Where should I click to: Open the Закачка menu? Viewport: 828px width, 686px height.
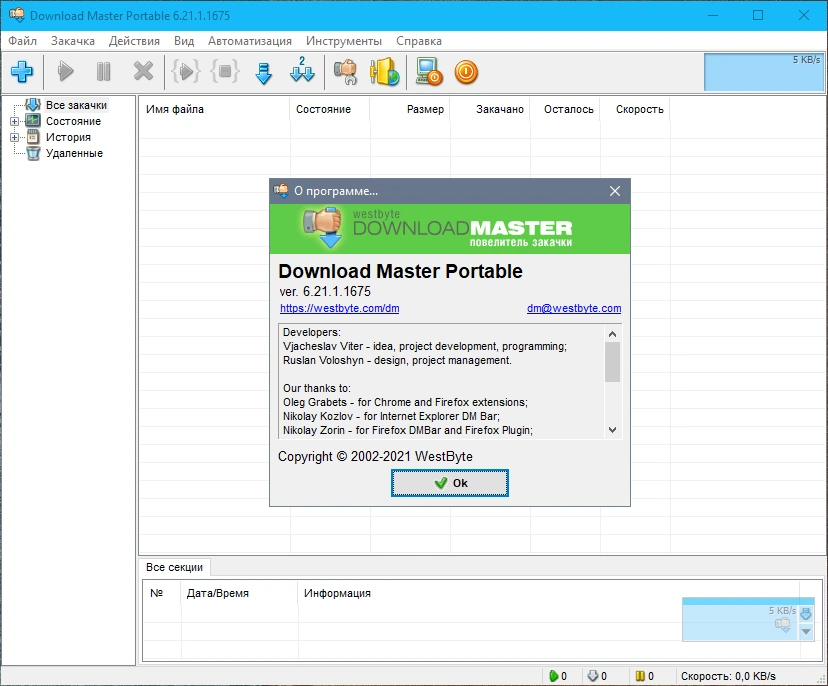[73, 41]
